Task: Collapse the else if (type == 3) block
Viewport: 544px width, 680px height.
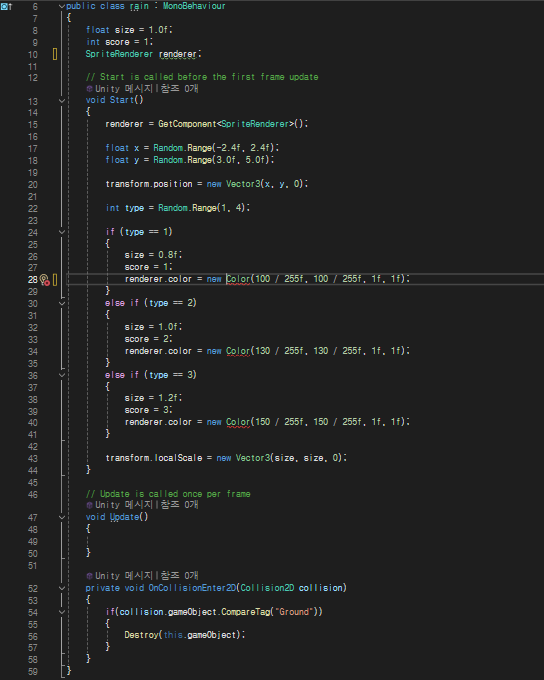Action: coord(62,375)
